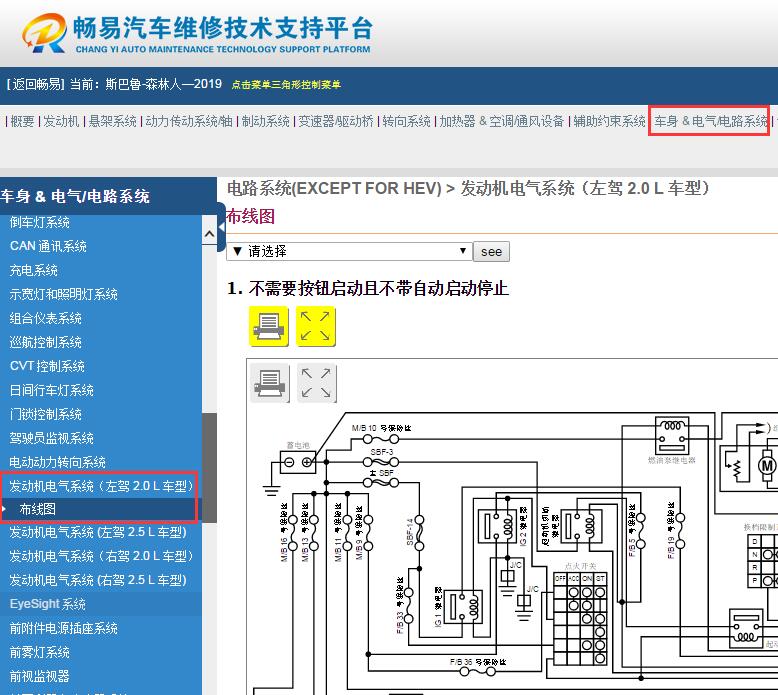Screen dimensions: 778x695
Task: Open the 请选择 dropdown list
Action: 349,251
